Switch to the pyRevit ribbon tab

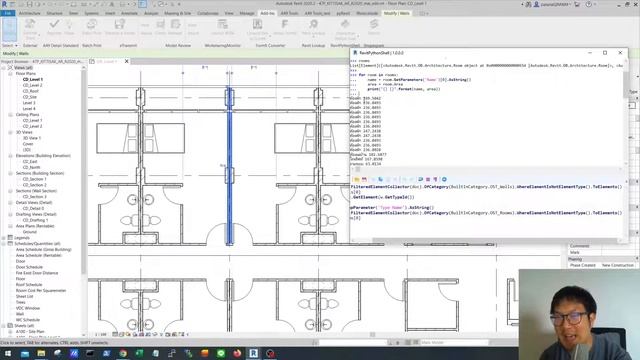[x=343, y=13]
